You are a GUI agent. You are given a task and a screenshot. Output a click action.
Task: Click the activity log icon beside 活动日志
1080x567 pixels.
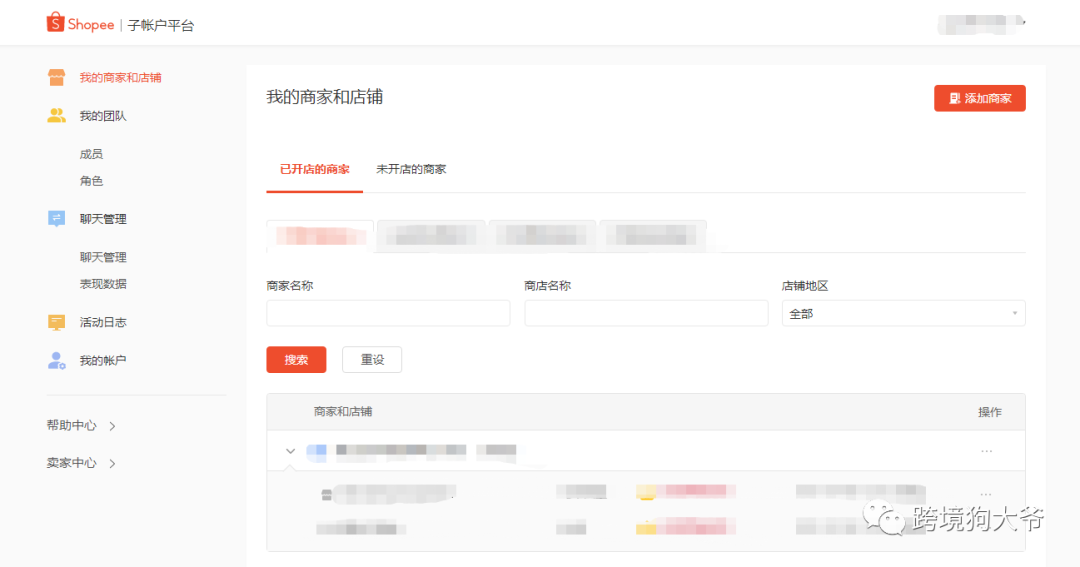point(56,322)
